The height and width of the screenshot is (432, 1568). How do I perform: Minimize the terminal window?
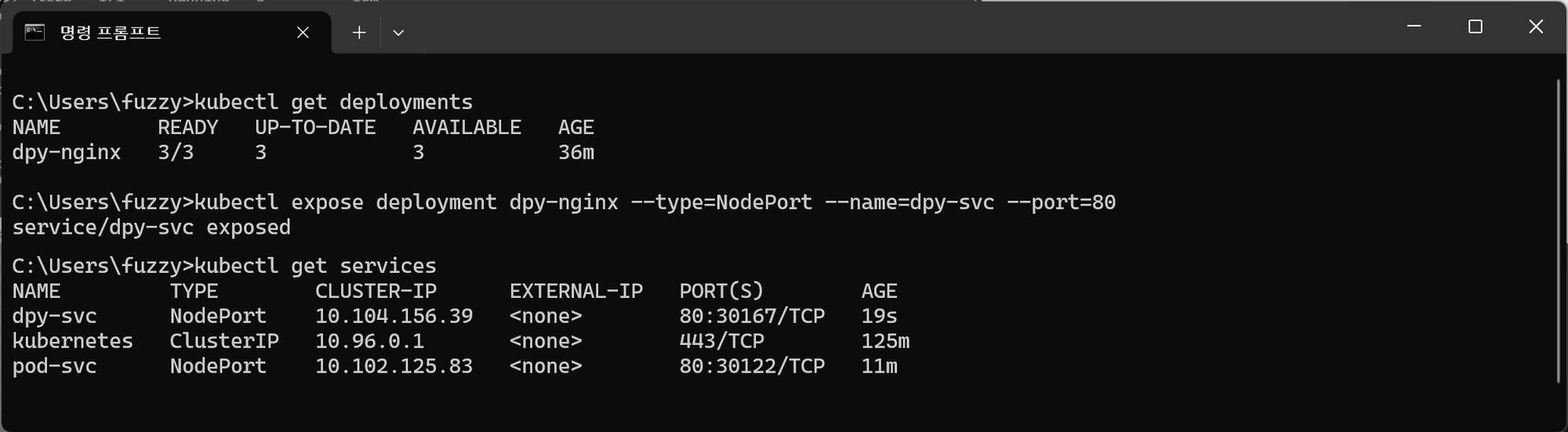[1414, 27]
